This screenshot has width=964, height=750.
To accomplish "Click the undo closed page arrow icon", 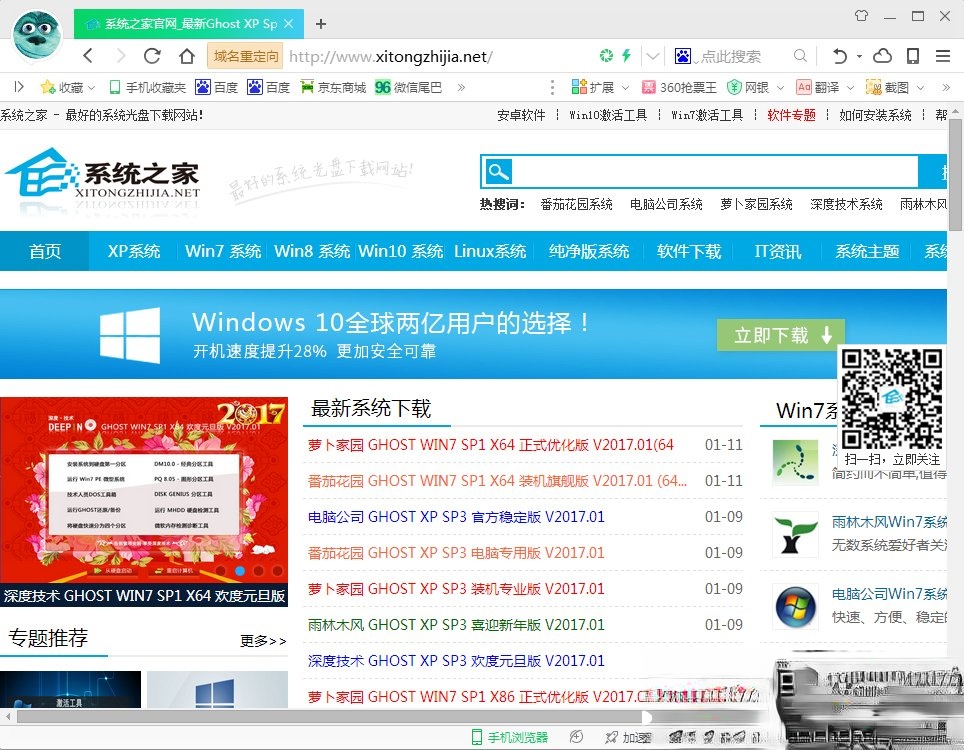I will [x=840, y=56].
